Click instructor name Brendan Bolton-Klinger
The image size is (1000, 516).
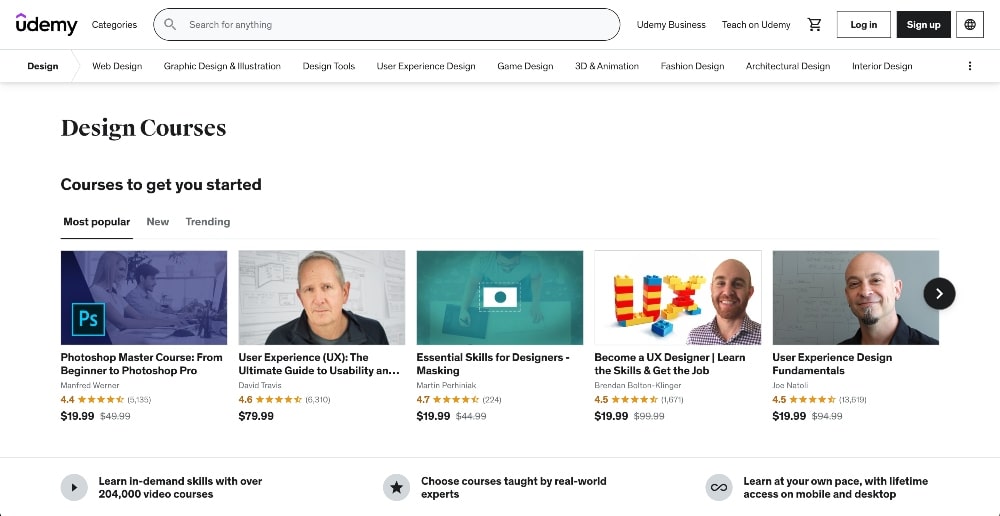(638, 385)
